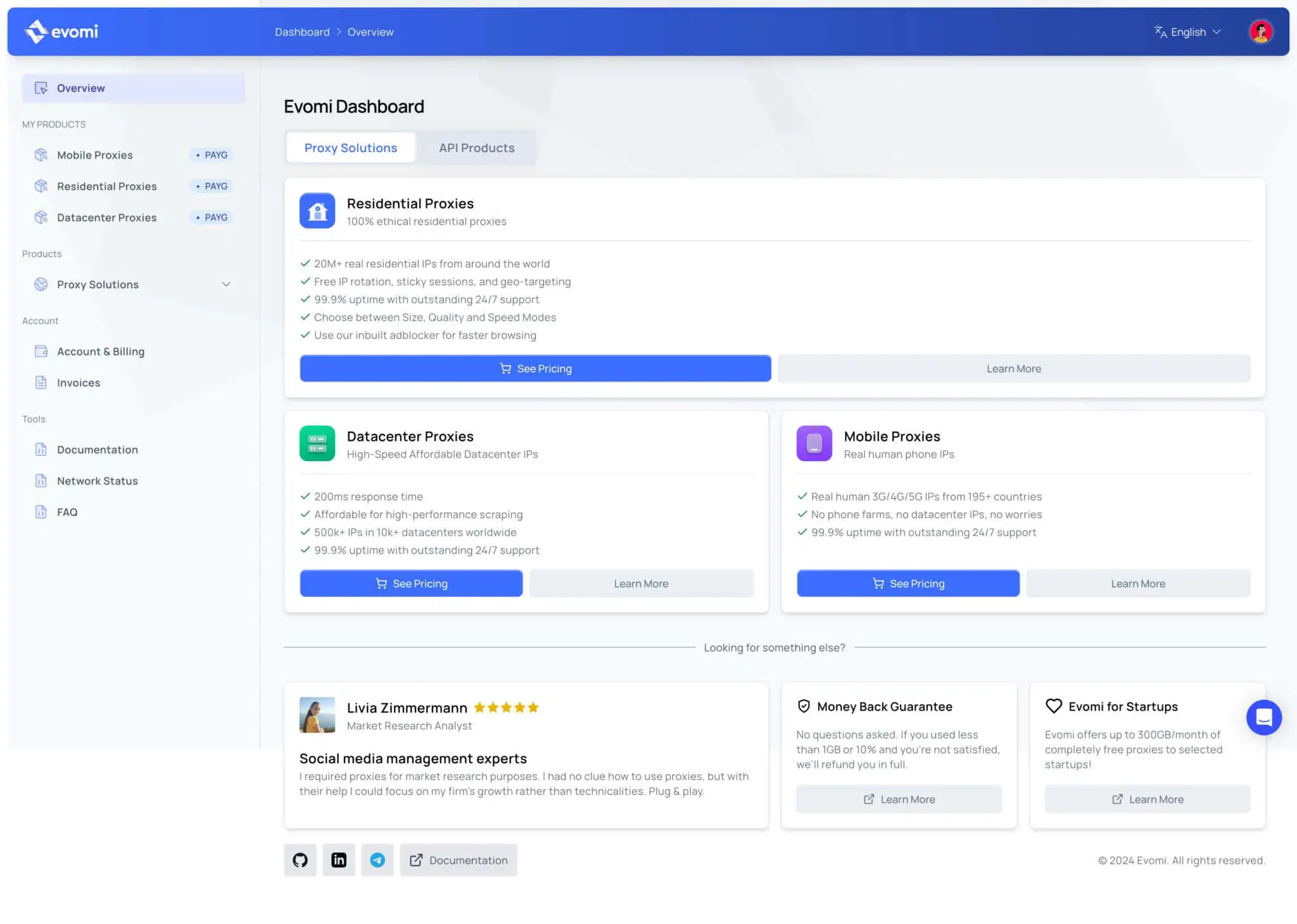This screenshot has width=1297, height=924.
Task: Open Evomi LinkedIn page icon
Action: 339,859
